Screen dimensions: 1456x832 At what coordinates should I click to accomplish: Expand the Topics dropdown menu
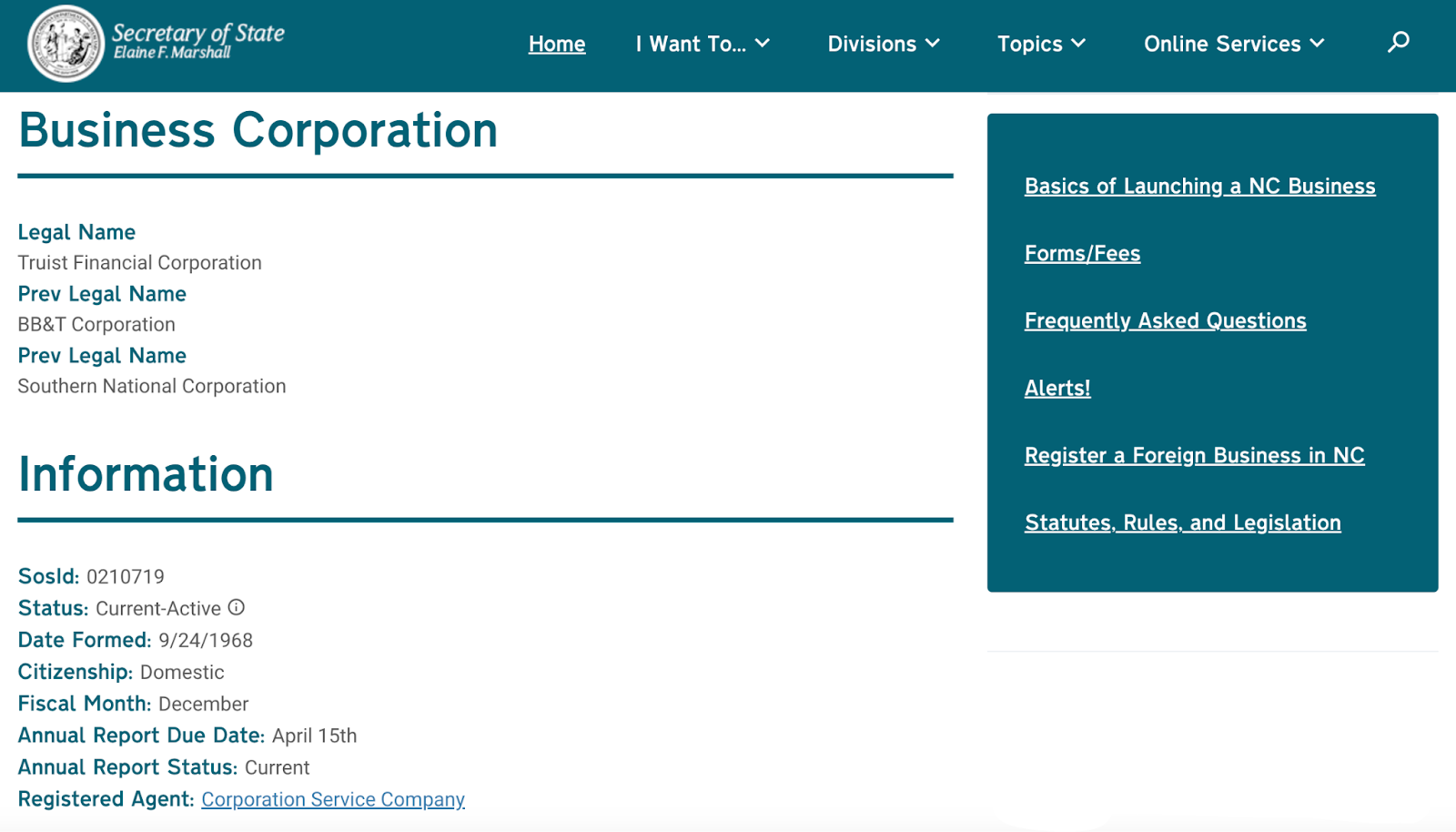pyautogui.click(x=1042, y=44)
